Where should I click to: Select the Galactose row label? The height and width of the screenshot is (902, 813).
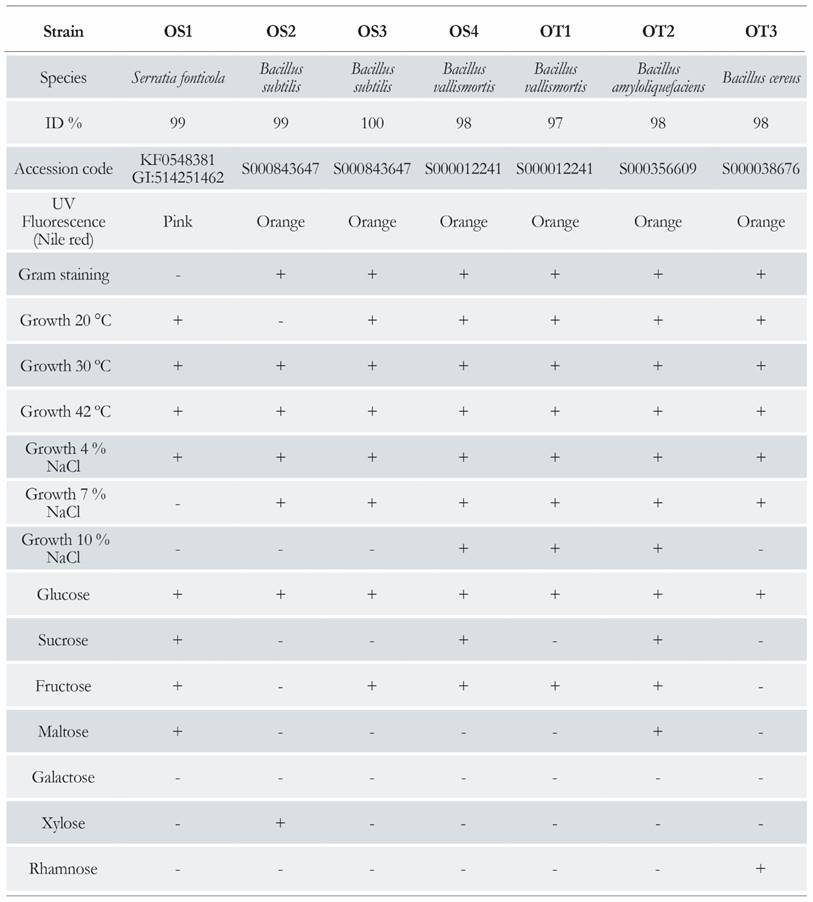click(x=63, y=777)
